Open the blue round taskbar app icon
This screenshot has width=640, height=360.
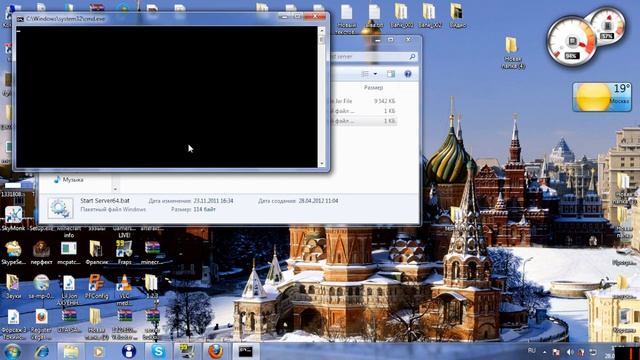[x=129, y=351]
